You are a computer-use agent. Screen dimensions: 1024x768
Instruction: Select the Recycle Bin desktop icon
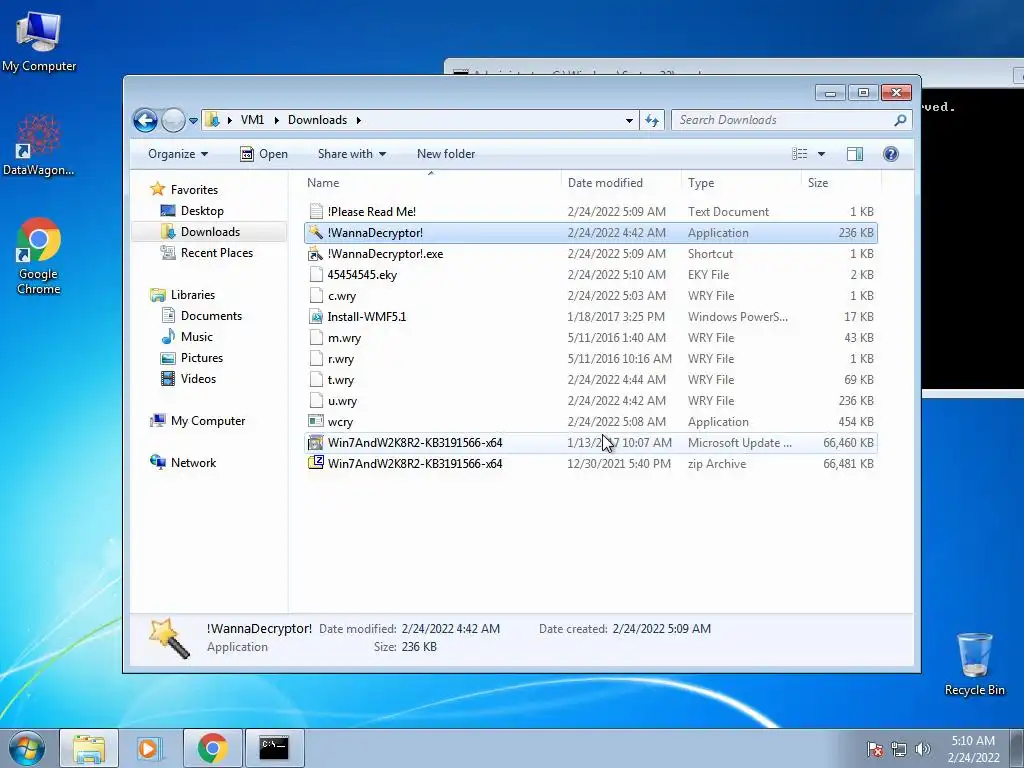point(974,664)
